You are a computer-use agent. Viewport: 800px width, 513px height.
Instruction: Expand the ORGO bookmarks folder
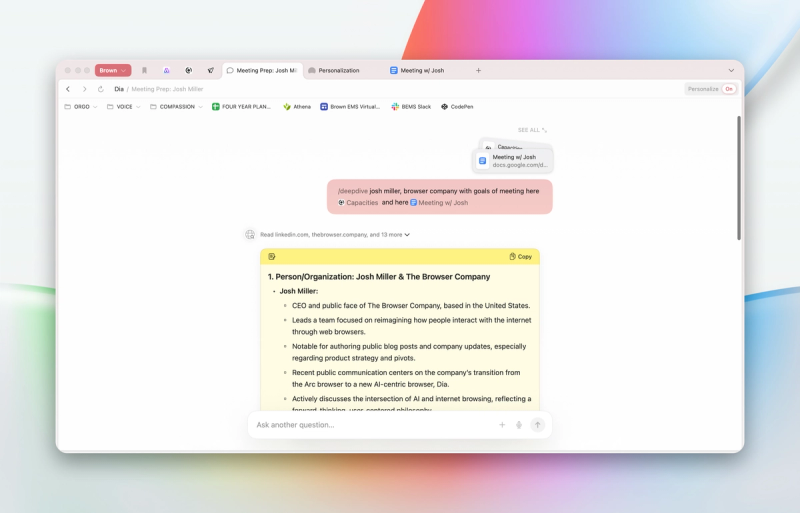coord(81,107)
